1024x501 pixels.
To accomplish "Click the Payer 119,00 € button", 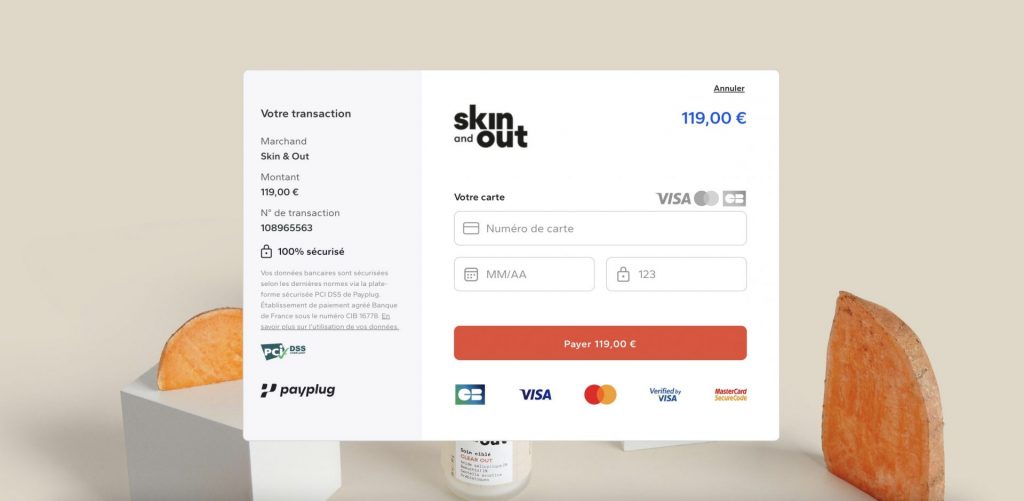I will (600, 343).
